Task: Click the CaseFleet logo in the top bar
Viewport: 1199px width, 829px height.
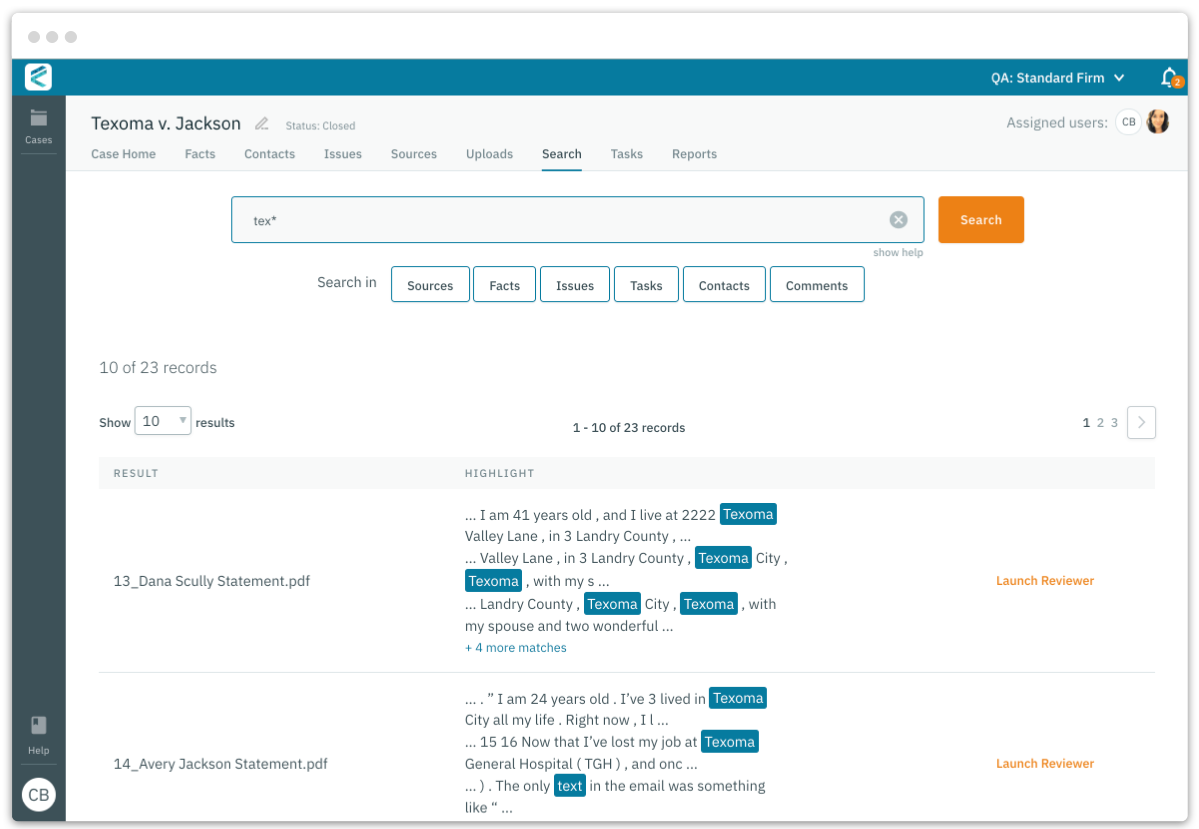Action: pyautogui.click(x=37, y=77)
